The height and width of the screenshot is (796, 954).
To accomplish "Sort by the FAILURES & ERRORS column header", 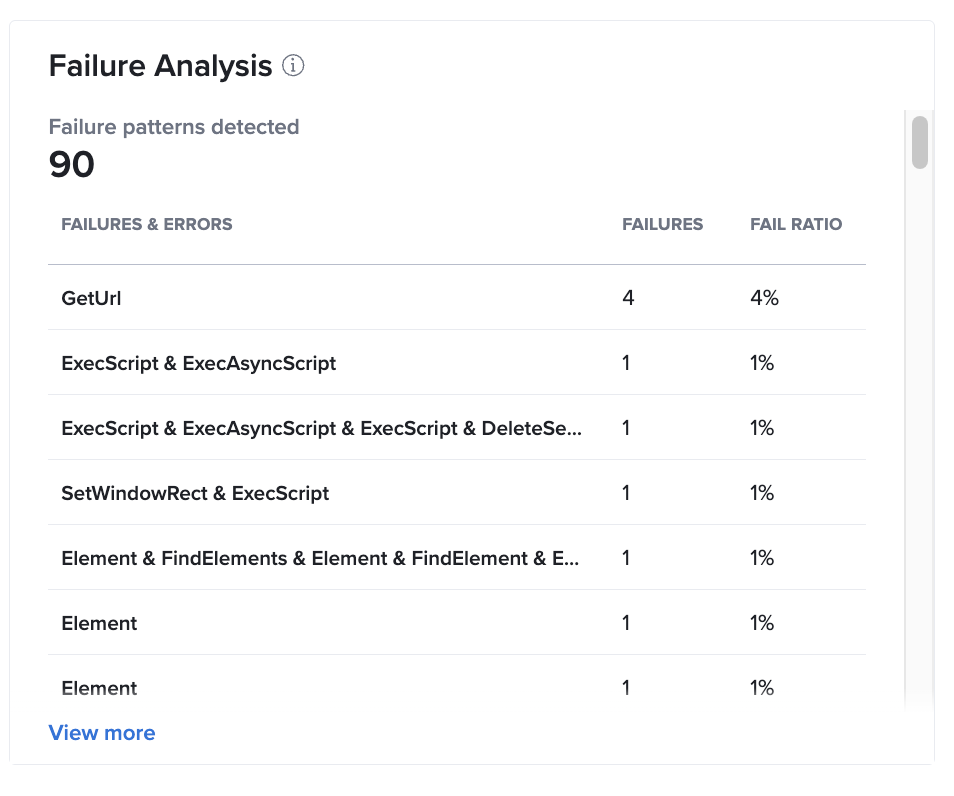I will [147, 224].
